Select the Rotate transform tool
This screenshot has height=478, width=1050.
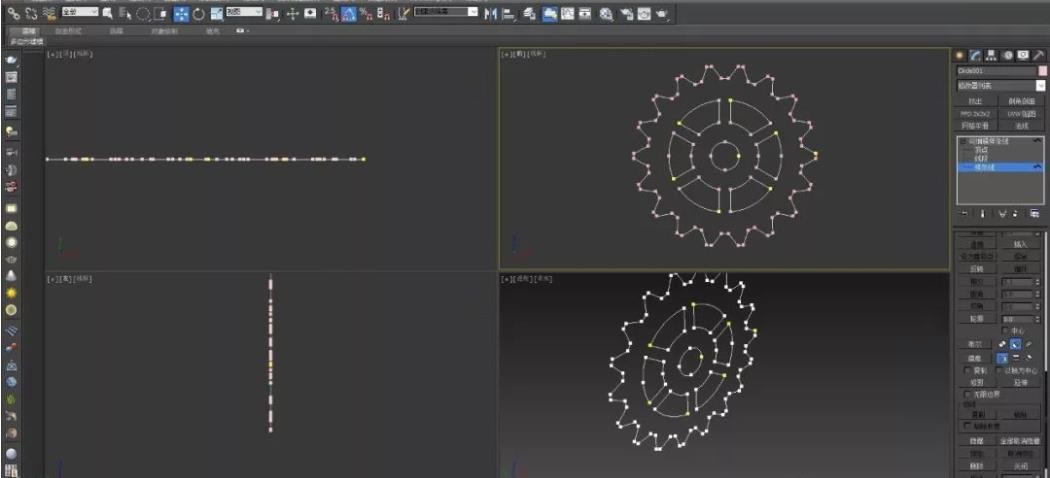[x=199, y=15]
